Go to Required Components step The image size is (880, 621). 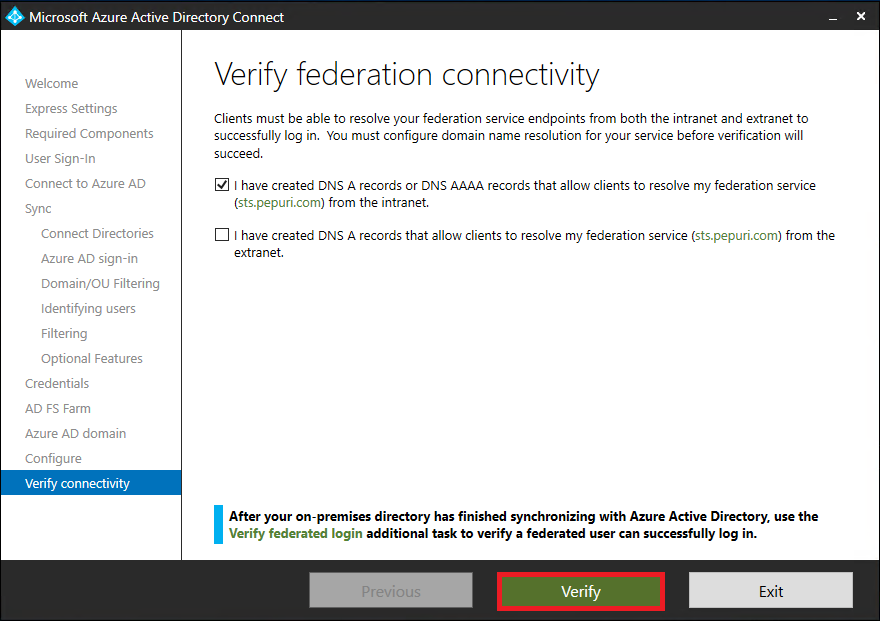(x=89, y=134)
